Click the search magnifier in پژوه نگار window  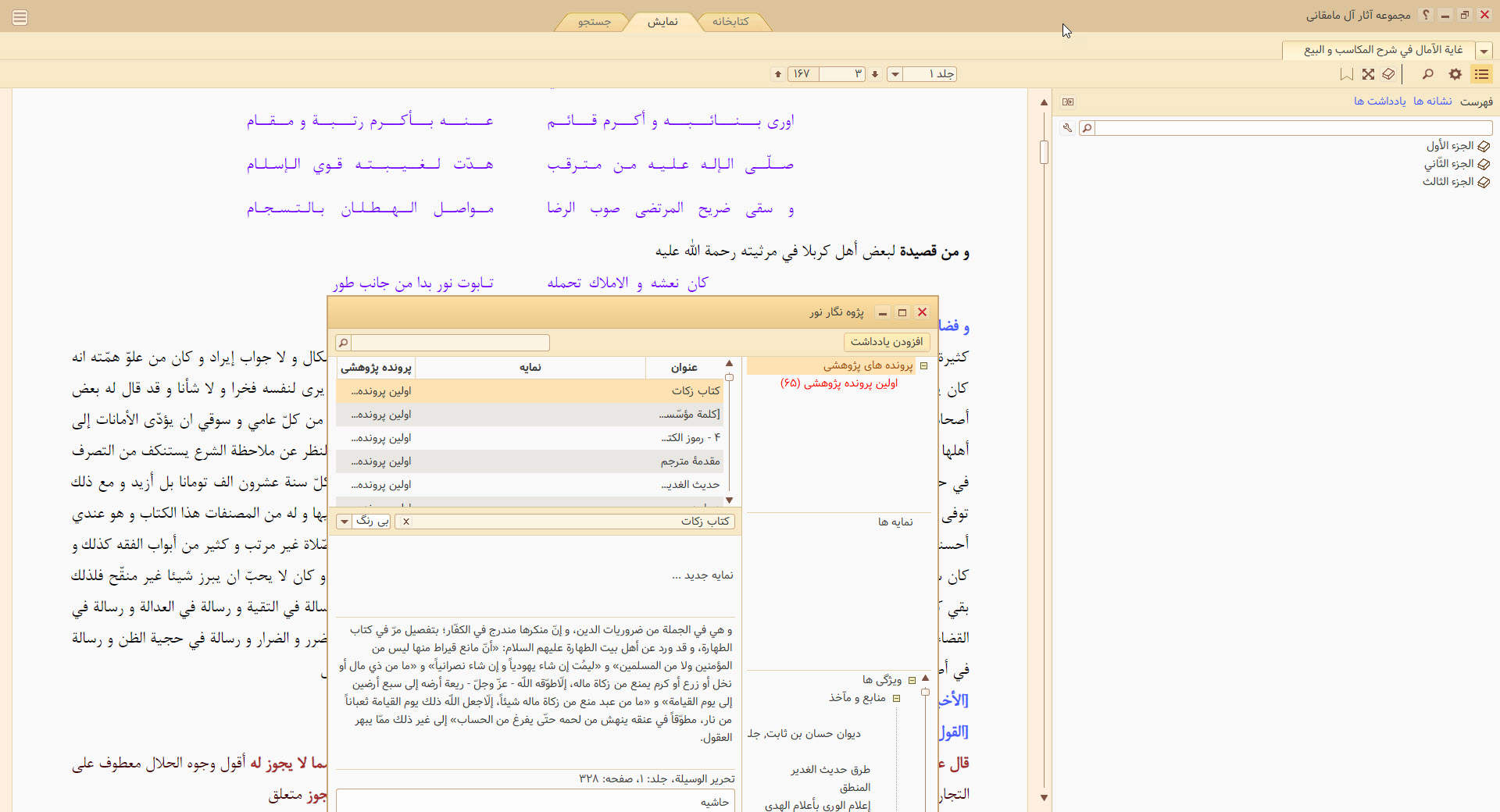click(343, 343)
